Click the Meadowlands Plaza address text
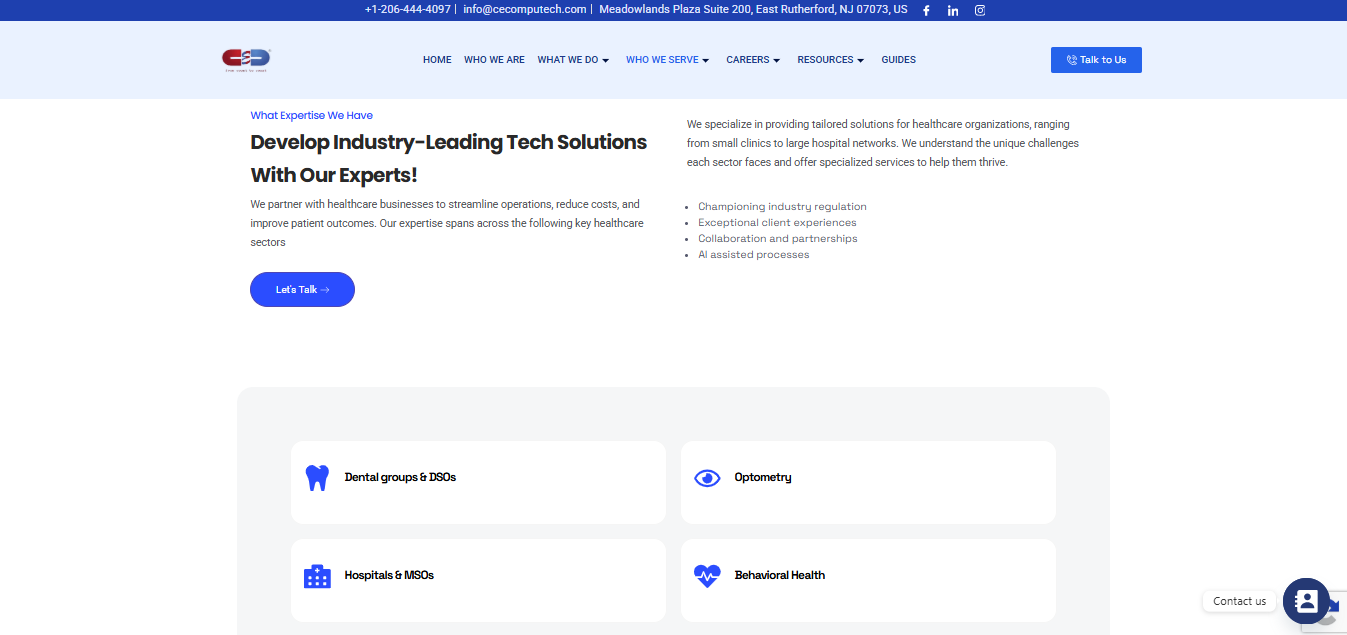 coord(753,9)
